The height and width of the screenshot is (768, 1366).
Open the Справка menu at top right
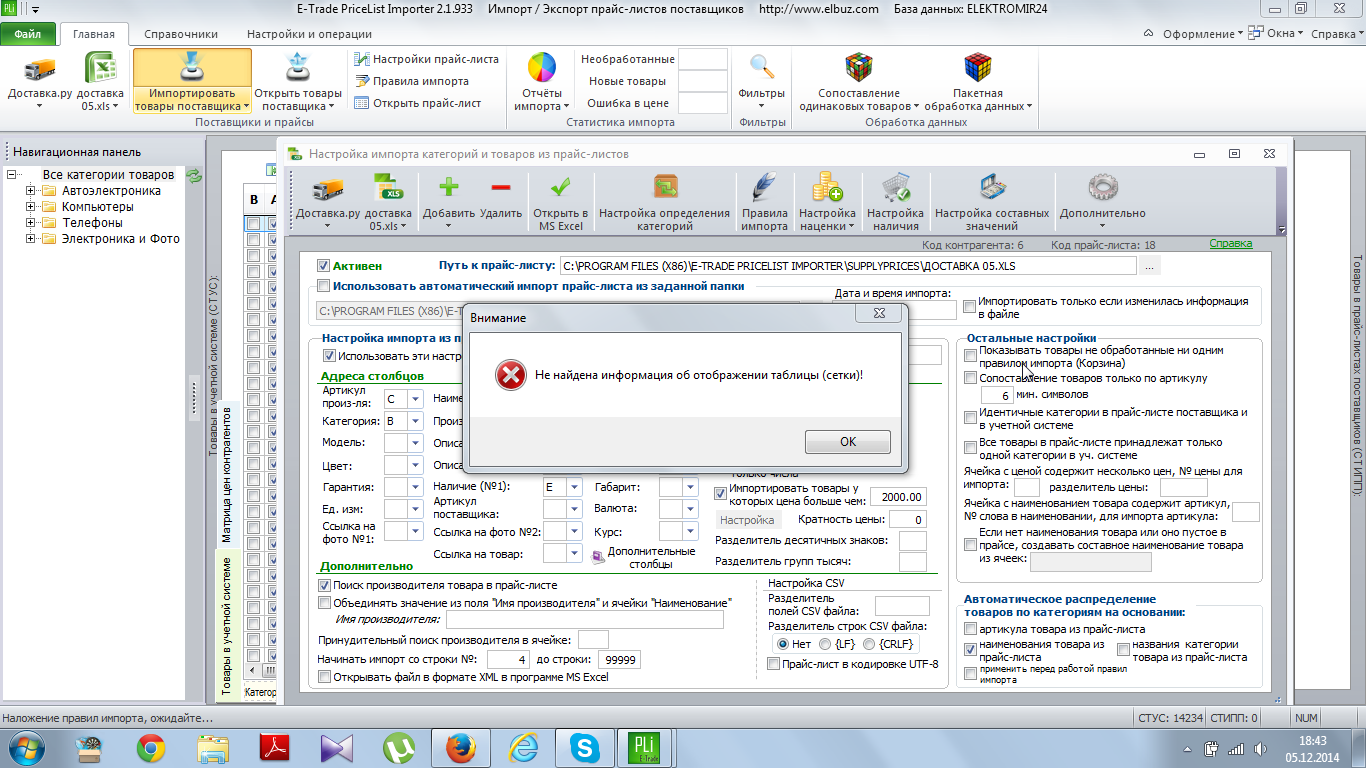tap(1337, 33)
